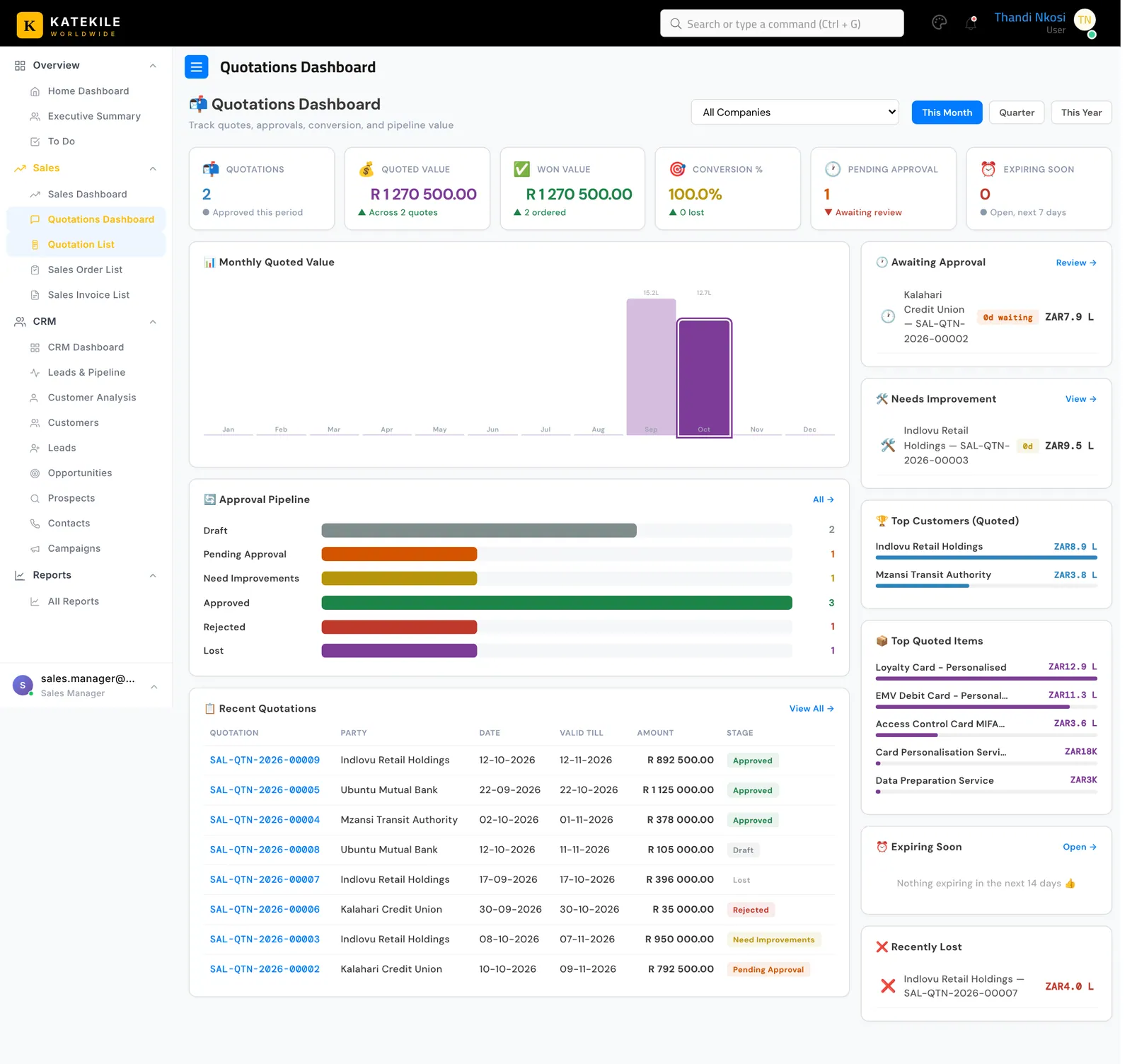This screenshot has width=1132, height=1064.
Task: Focus the search or command input field
Action: pyautogui.click(x=782, y=23)
